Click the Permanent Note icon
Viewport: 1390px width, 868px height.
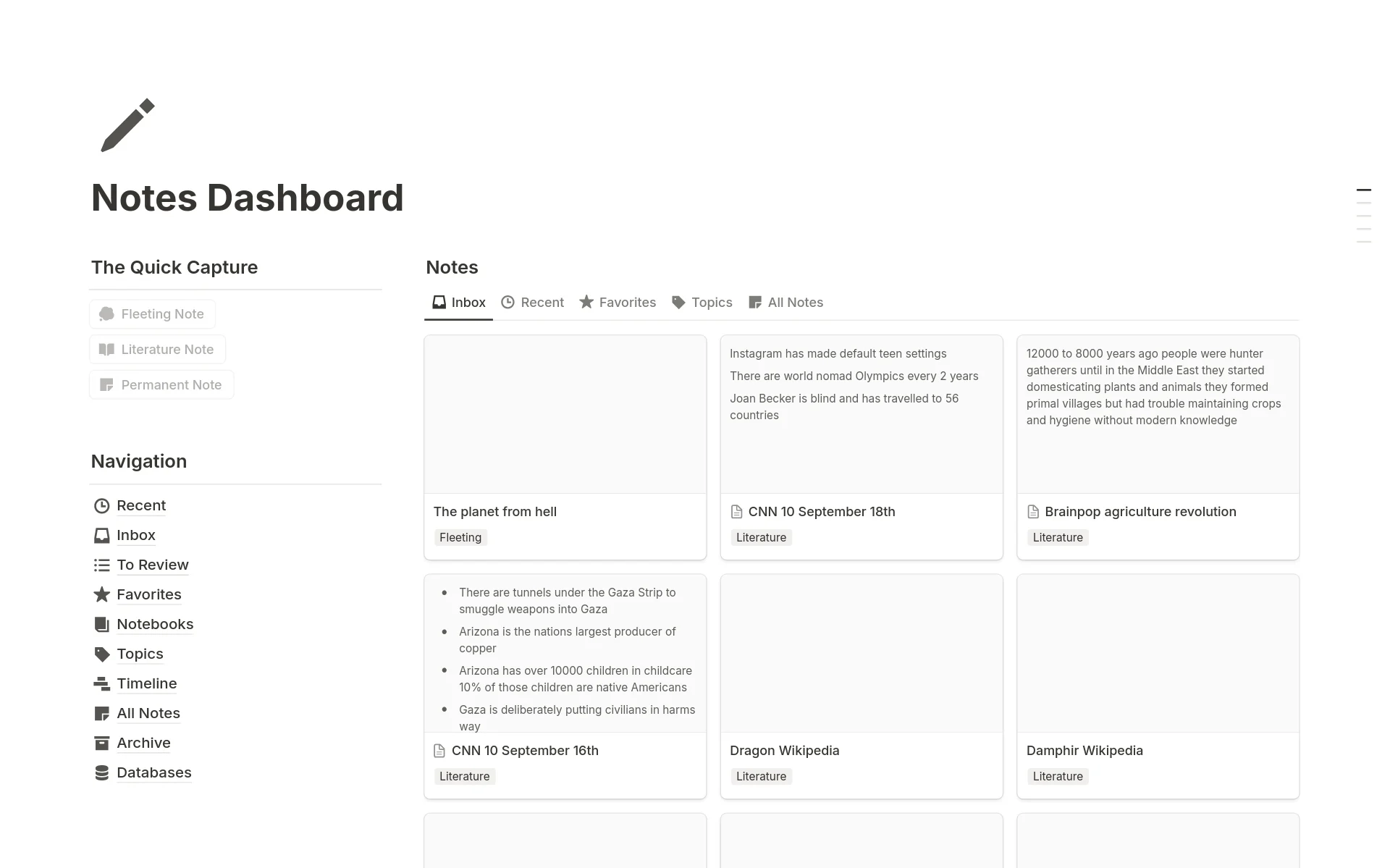click(106, 384)
